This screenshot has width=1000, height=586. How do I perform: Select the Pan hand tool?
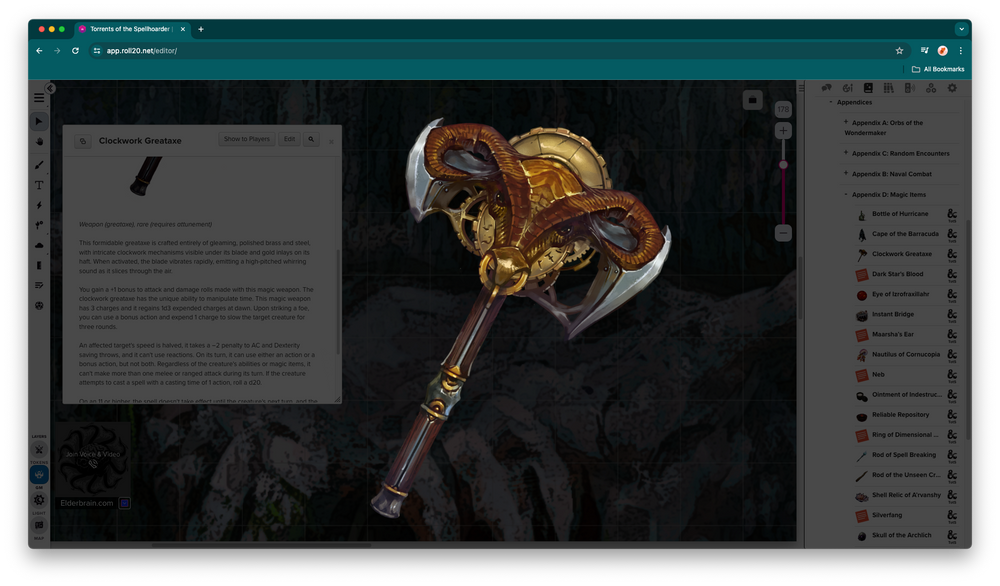point(39,142)
